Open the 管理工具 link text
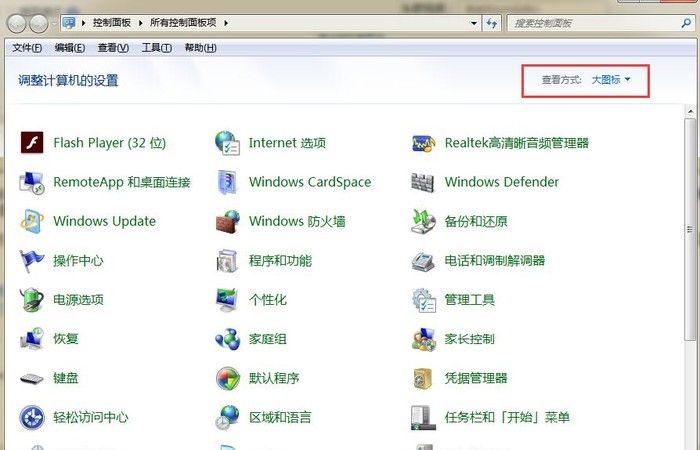The height and width of the screenshot is (450, 700). [470, 300]
